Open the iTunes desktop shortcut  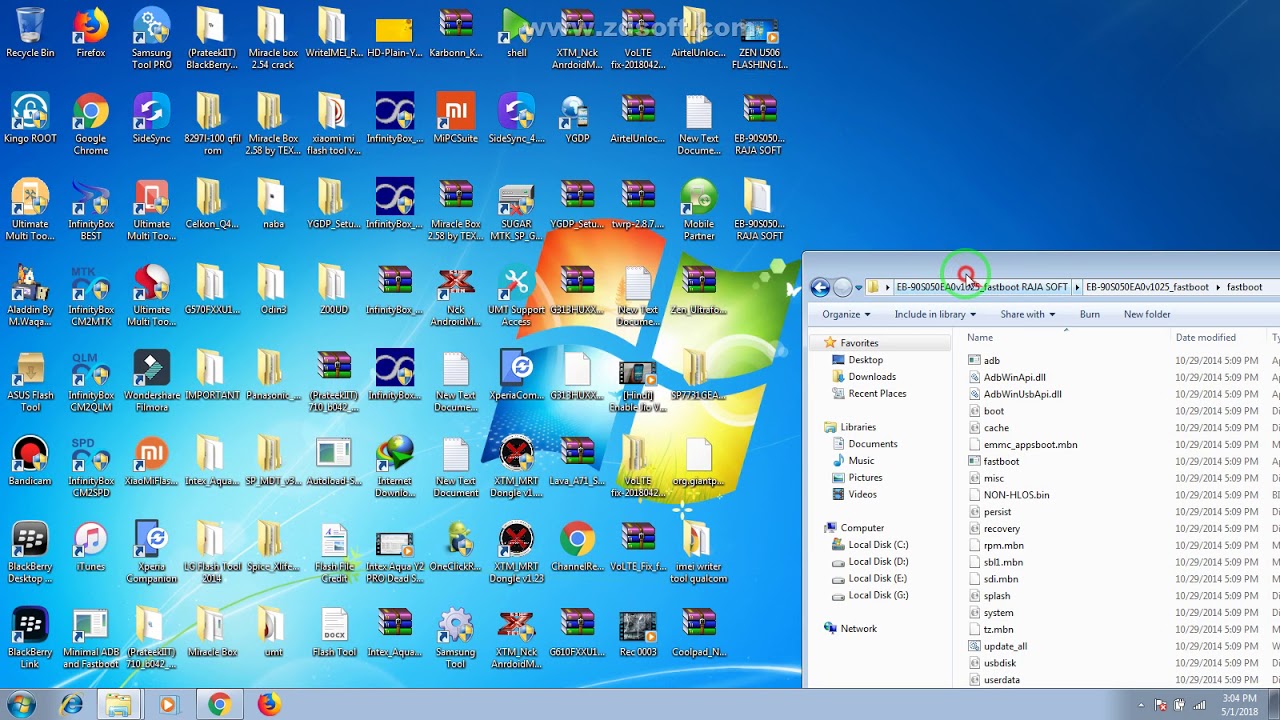(x=90, y=547)
